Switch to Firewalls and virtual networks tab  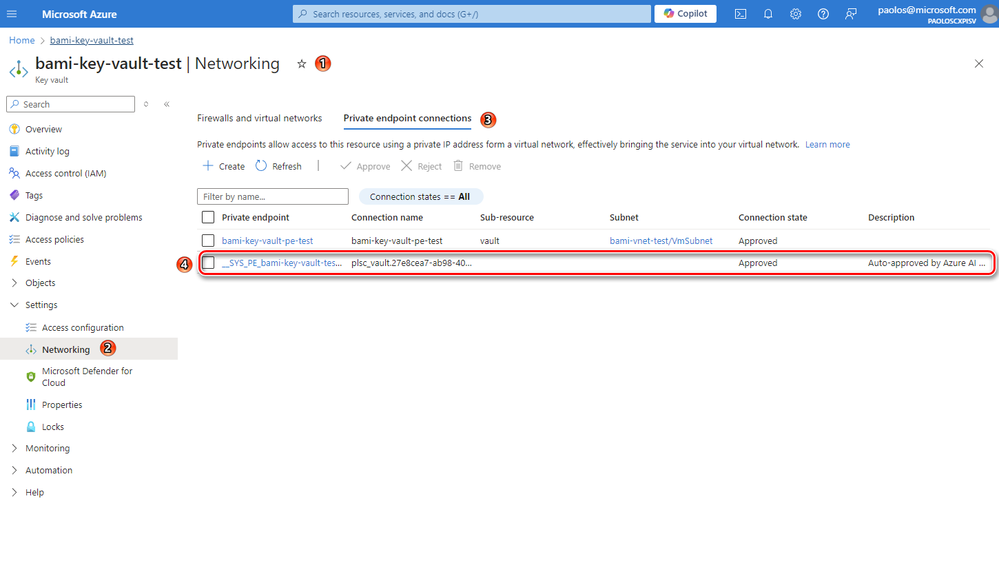[x=259, y=118]
